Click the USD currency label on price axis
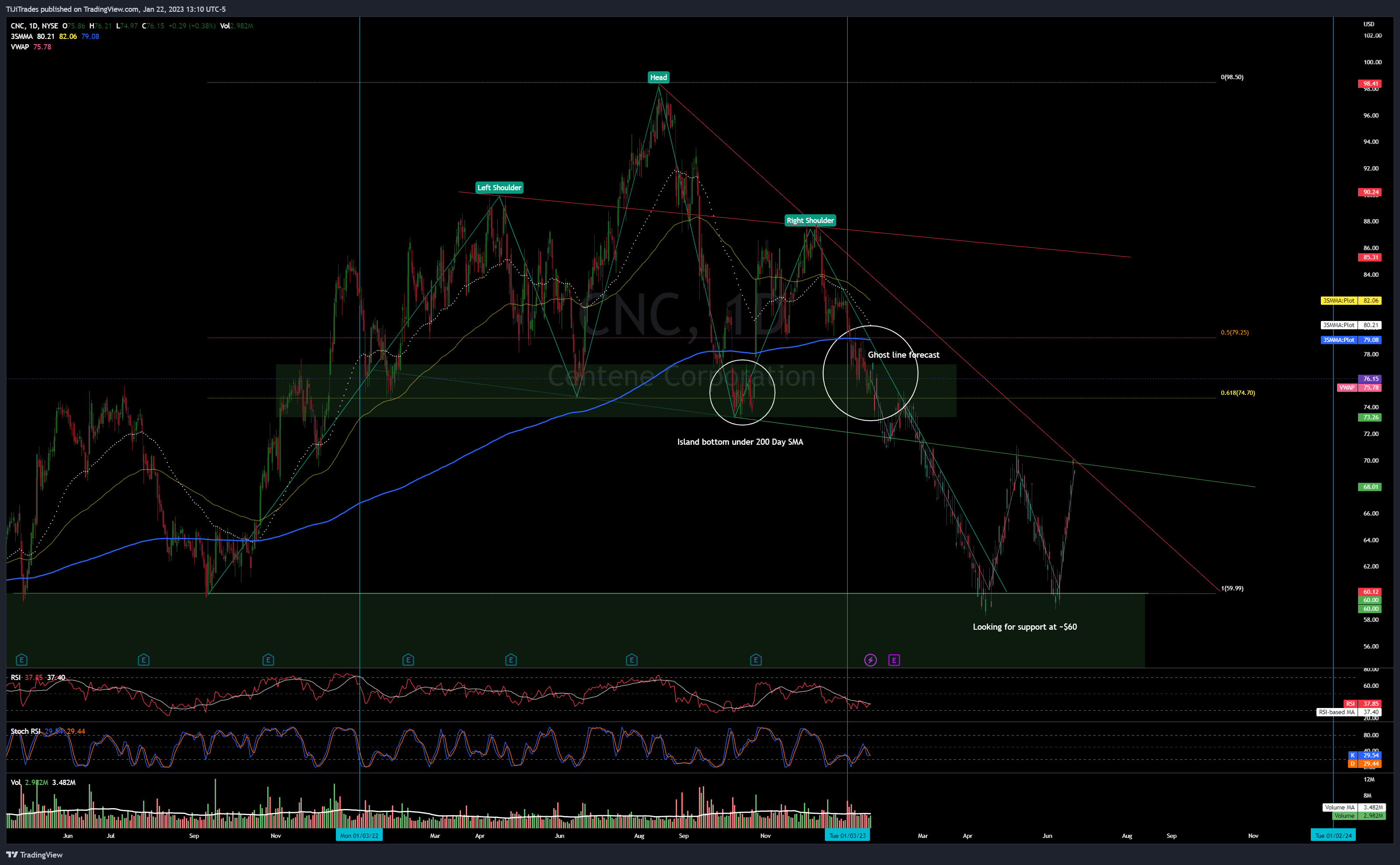The height and width of the screenshot is (865, 1400). click(x=1369, y=24)
